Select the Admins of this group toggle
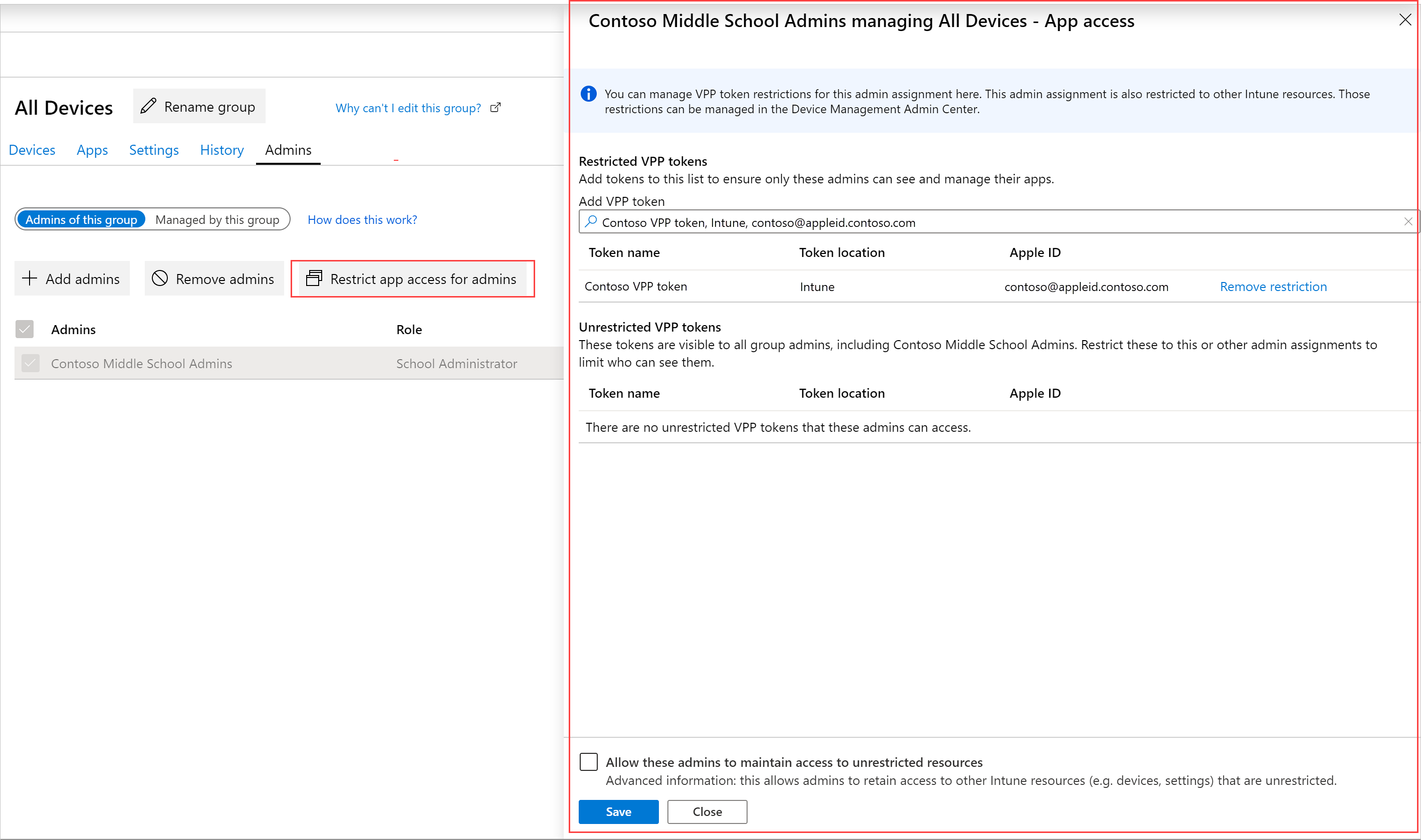 click(82, 219)
